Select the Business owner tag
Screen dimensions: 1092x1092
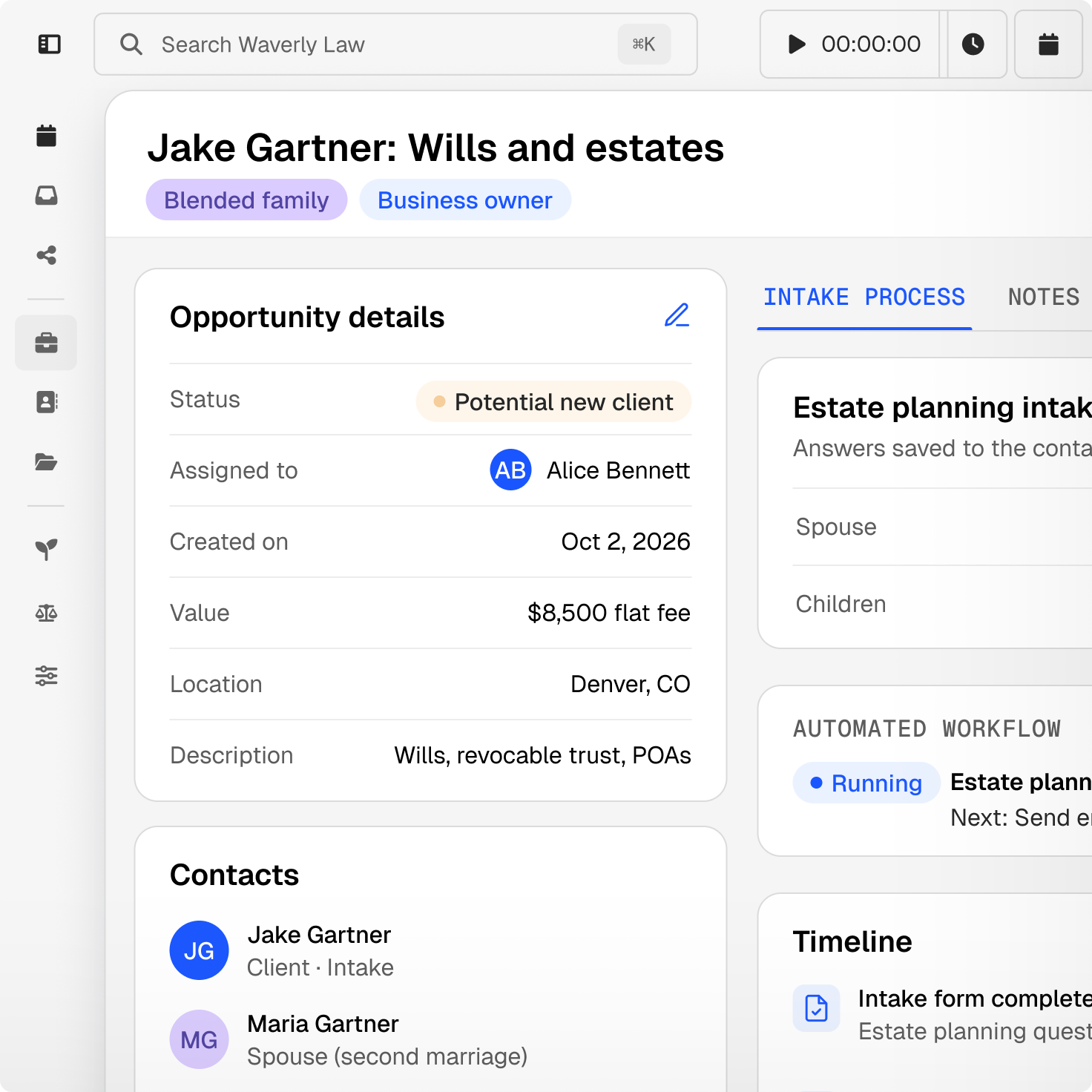[x=465, y=200]
